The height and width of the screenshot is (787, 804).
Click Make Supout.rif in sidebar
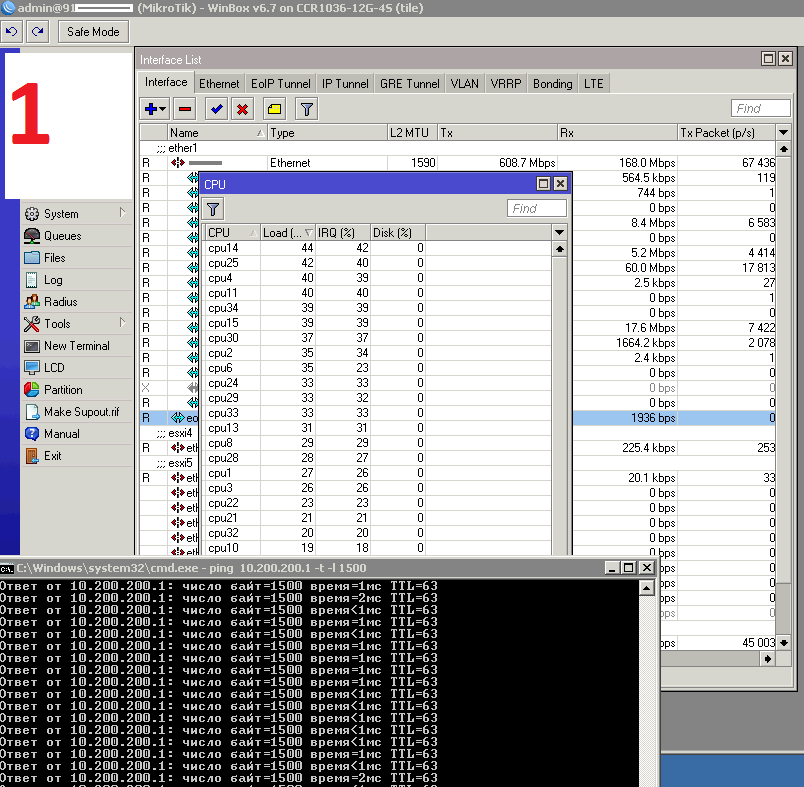pyautogui.click(x=80, y=412)
